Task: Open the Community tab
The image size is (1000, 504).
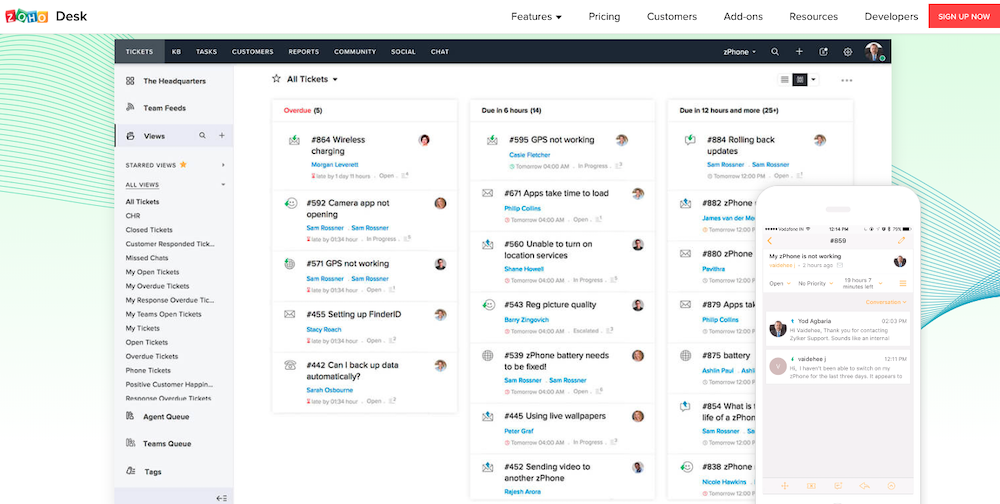Action: (x=355, y=52)
